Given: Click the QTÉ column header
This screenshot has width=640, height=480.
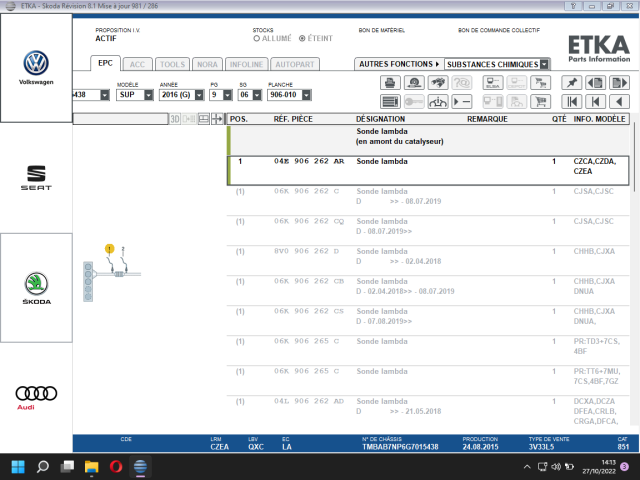Looking at the screenshot, I should click(x=559, y=119).
